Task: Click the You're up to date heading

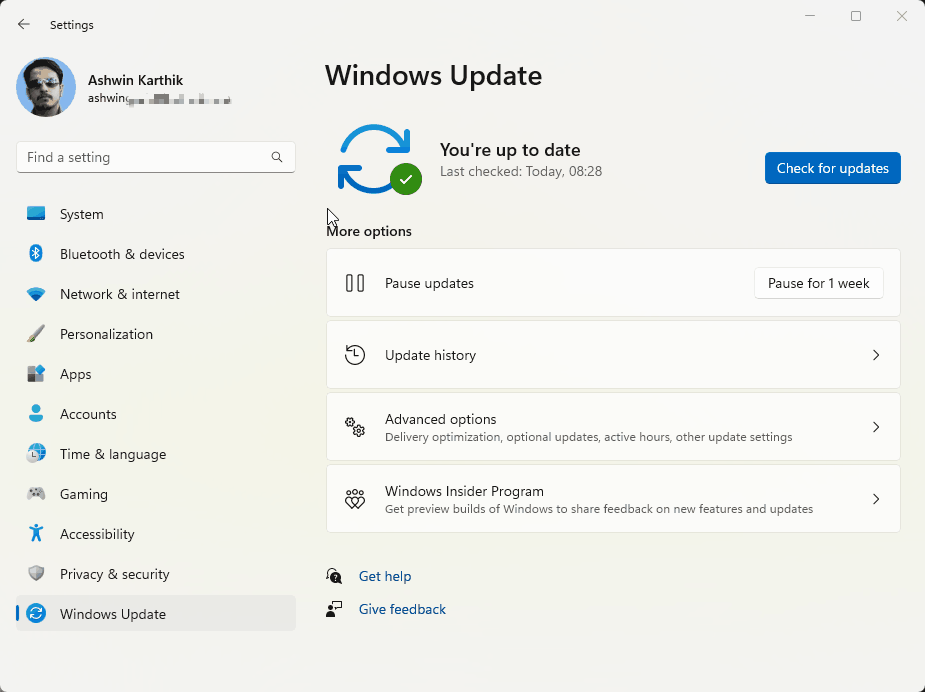Action: pyautogui.click(x=510, y=150)
